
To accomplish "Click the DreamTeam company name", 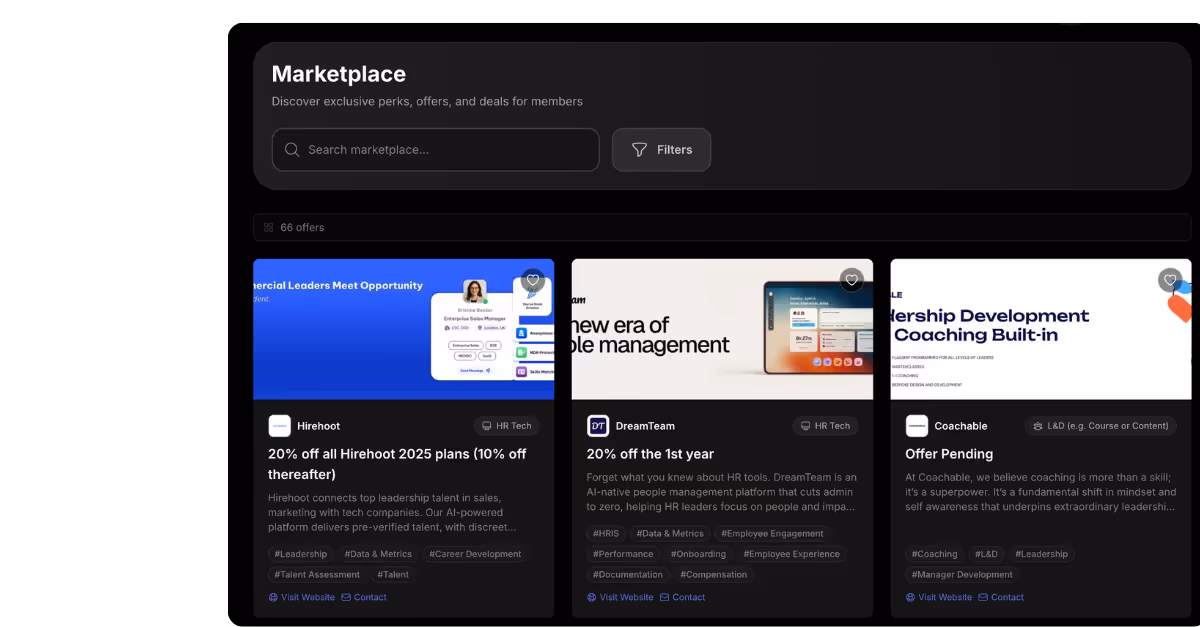I will coord(645,426).
